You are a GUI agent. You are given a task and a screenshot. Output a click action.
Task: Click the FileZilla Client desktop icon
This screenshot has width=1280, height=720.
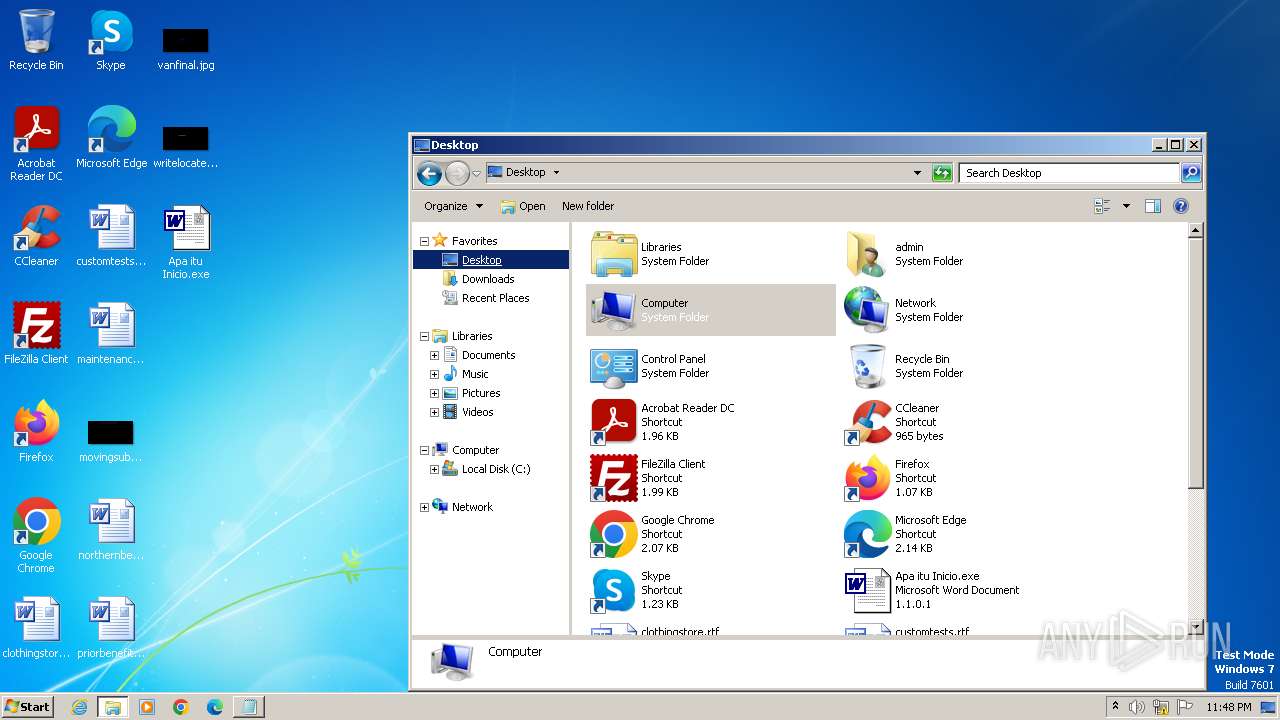click(x=36, y=334)
